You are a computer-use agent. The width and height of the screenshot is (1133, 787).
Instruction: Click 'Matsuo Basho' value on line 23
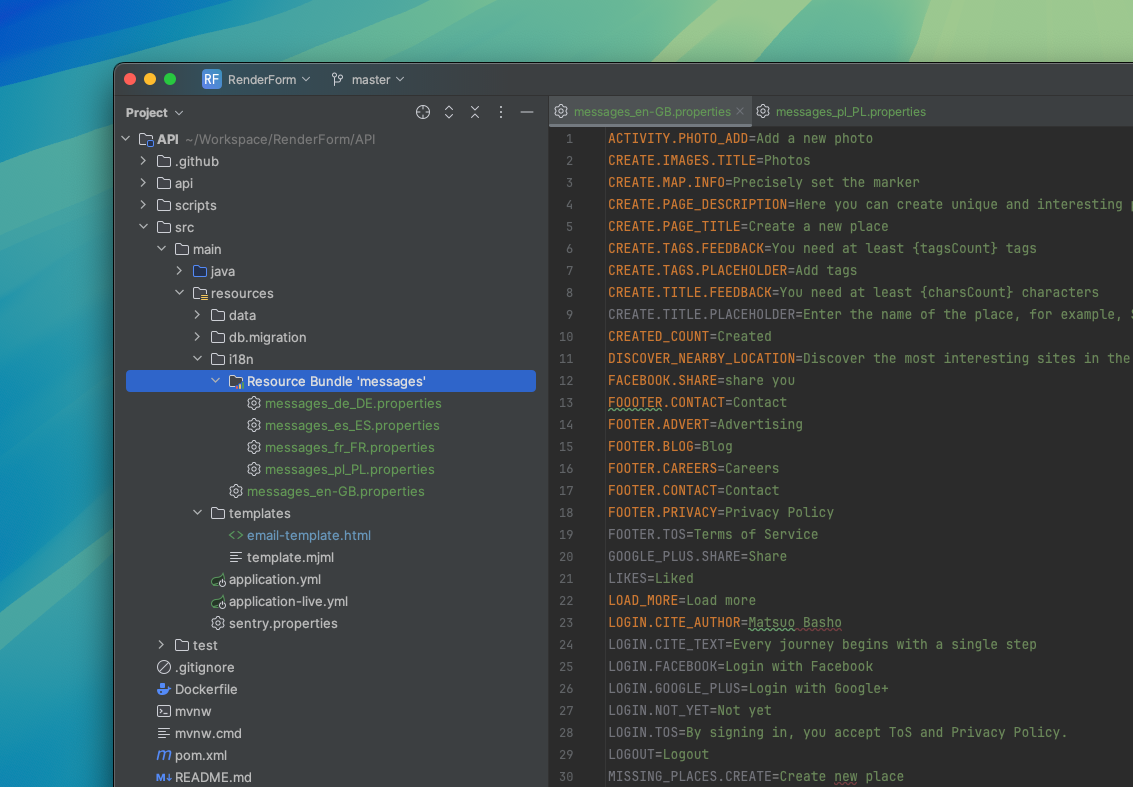pyautogui.click(x=795, y=622)
